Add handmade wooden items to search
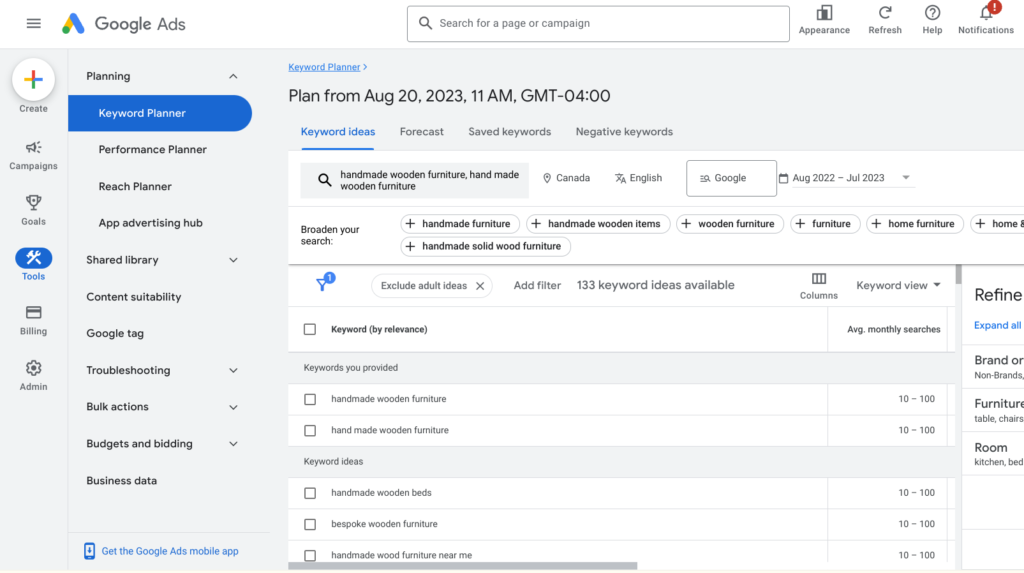The height and width of the screenshot is (573, 1024). 598,224
